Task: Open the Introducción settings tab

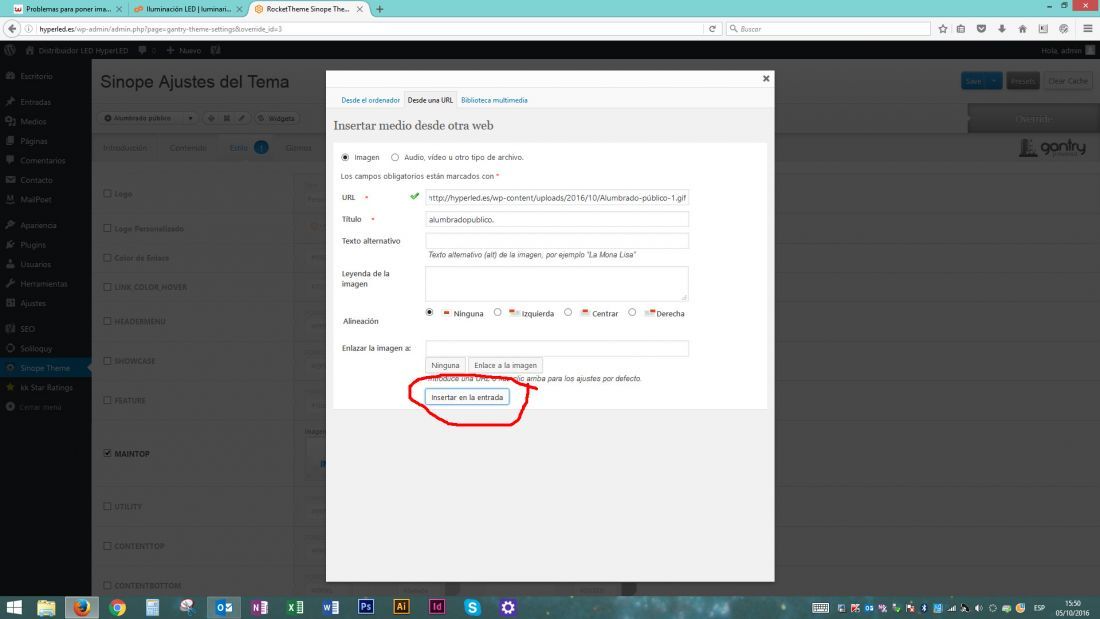Action: (x=125, y=148)
